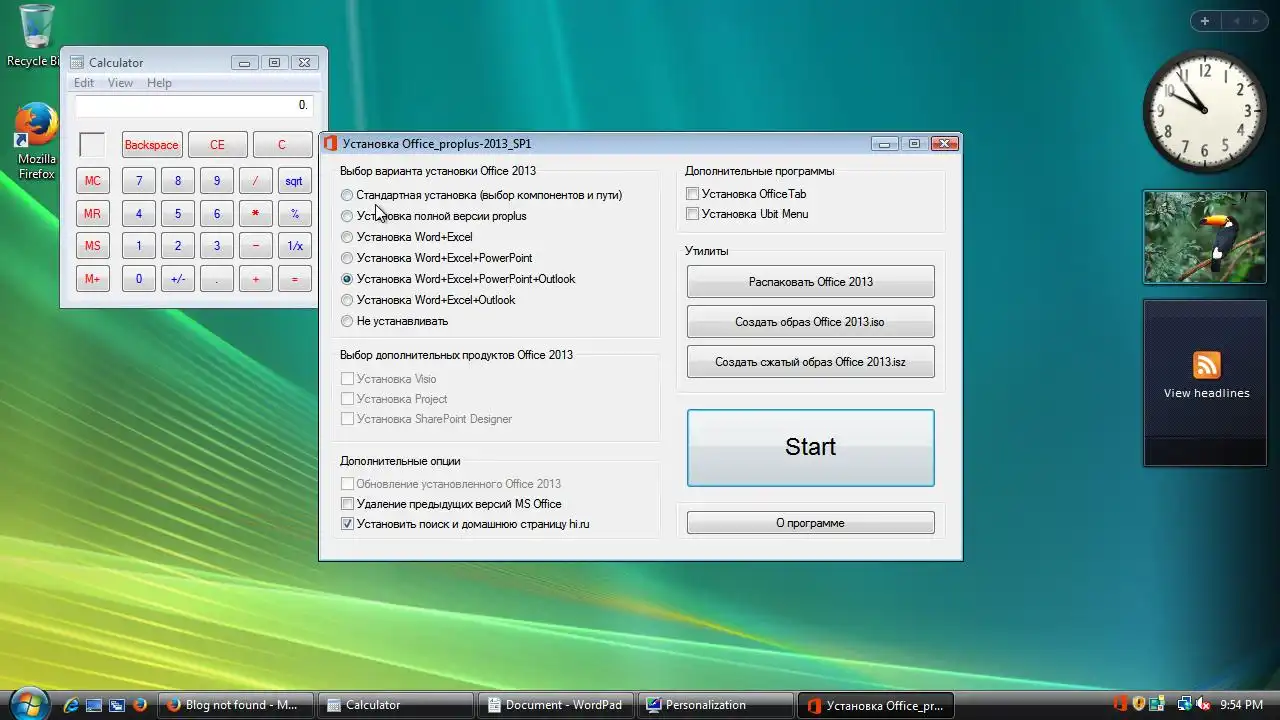The width and height of the screenshot is (1280, 720).
Task: Enable Установка OfficeTab checkbox
Action: tap(692, 194)
